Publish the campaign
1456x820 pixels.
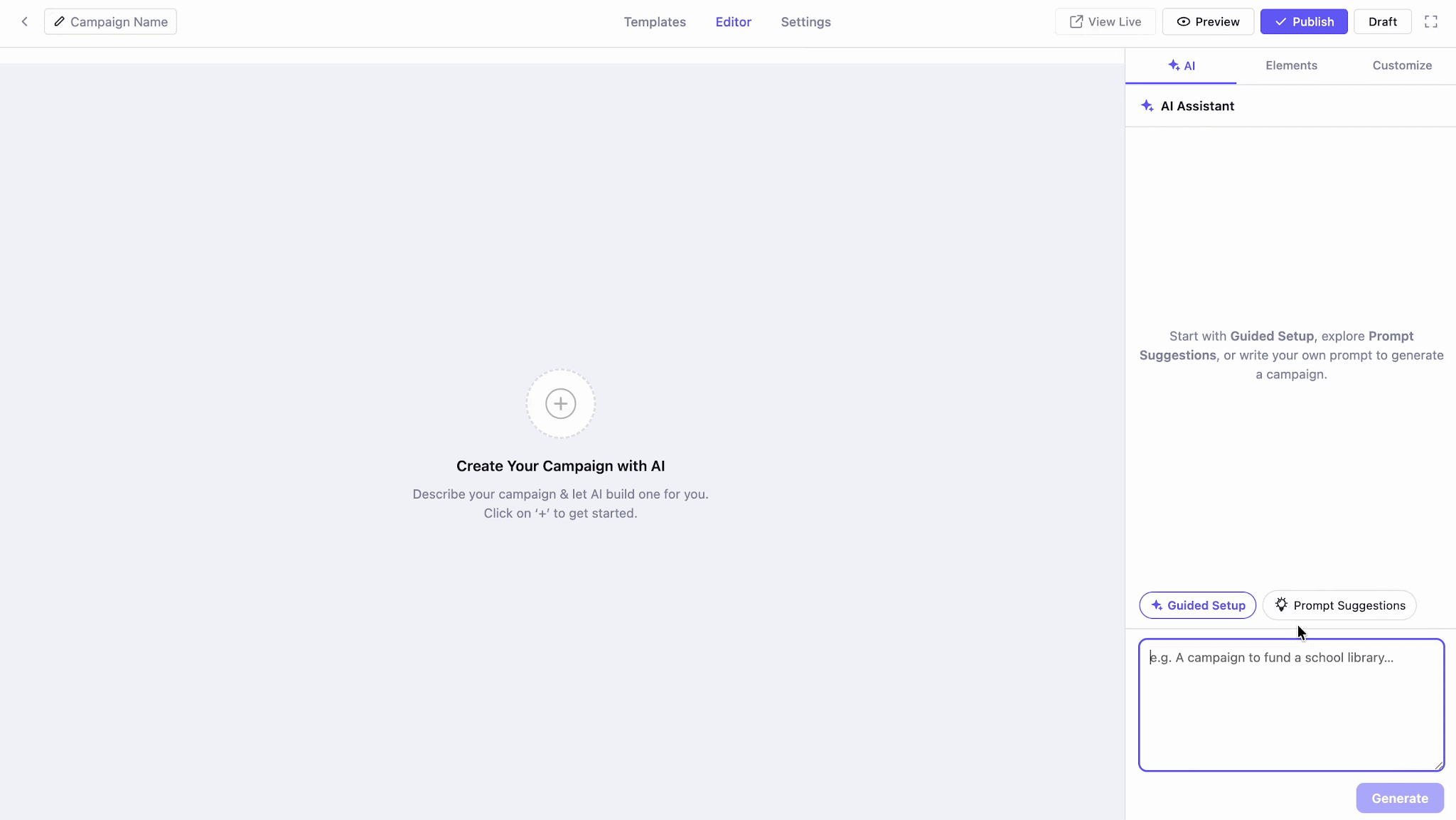pos(1304,22)
